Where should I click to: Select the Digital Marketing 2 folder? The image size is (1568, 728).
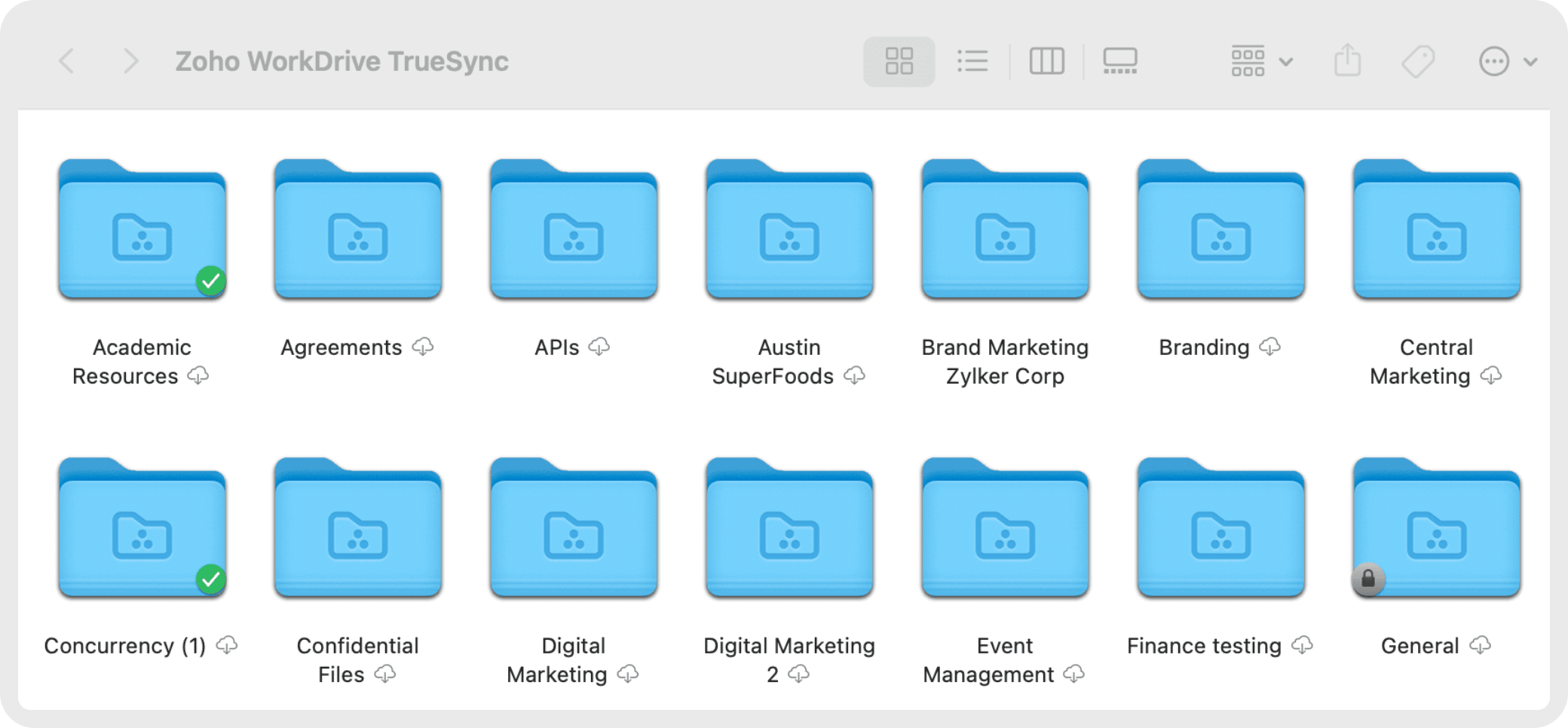tap(789, 528)
